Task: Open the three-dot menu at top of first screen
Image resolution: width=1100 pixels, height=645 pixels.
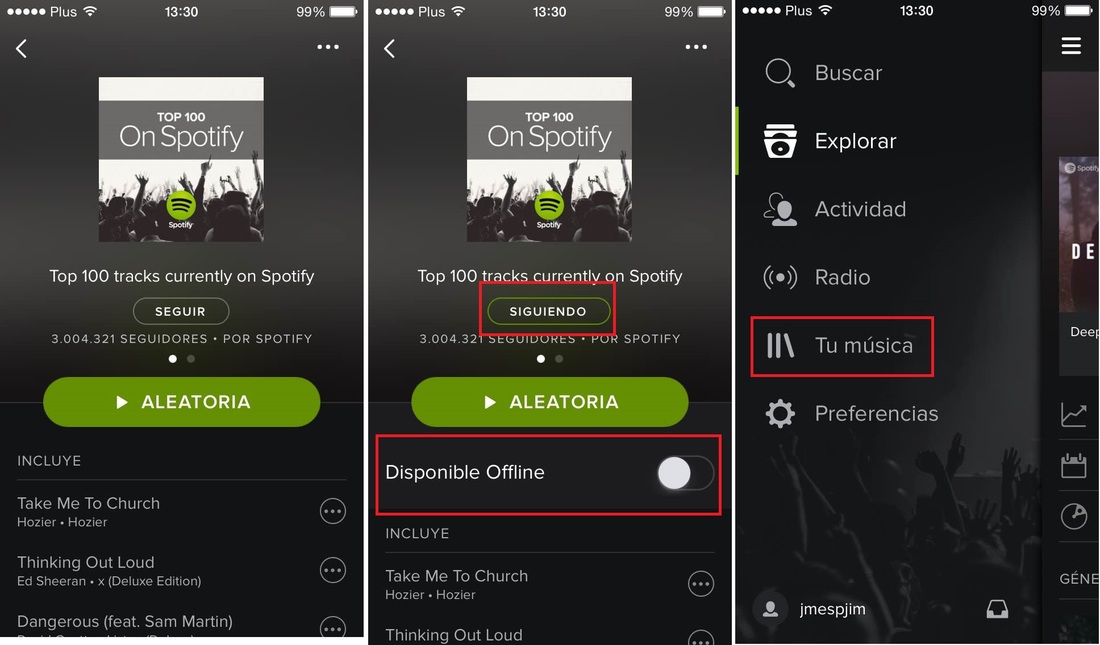Action: pyautogui.click(x=328, y=47)
